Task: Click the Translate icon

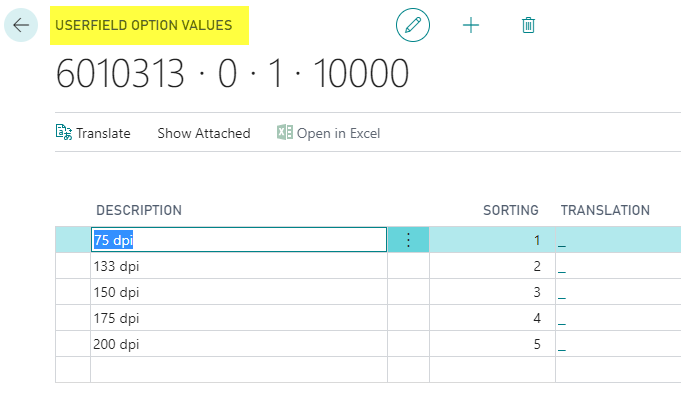Action: [64, 133]
